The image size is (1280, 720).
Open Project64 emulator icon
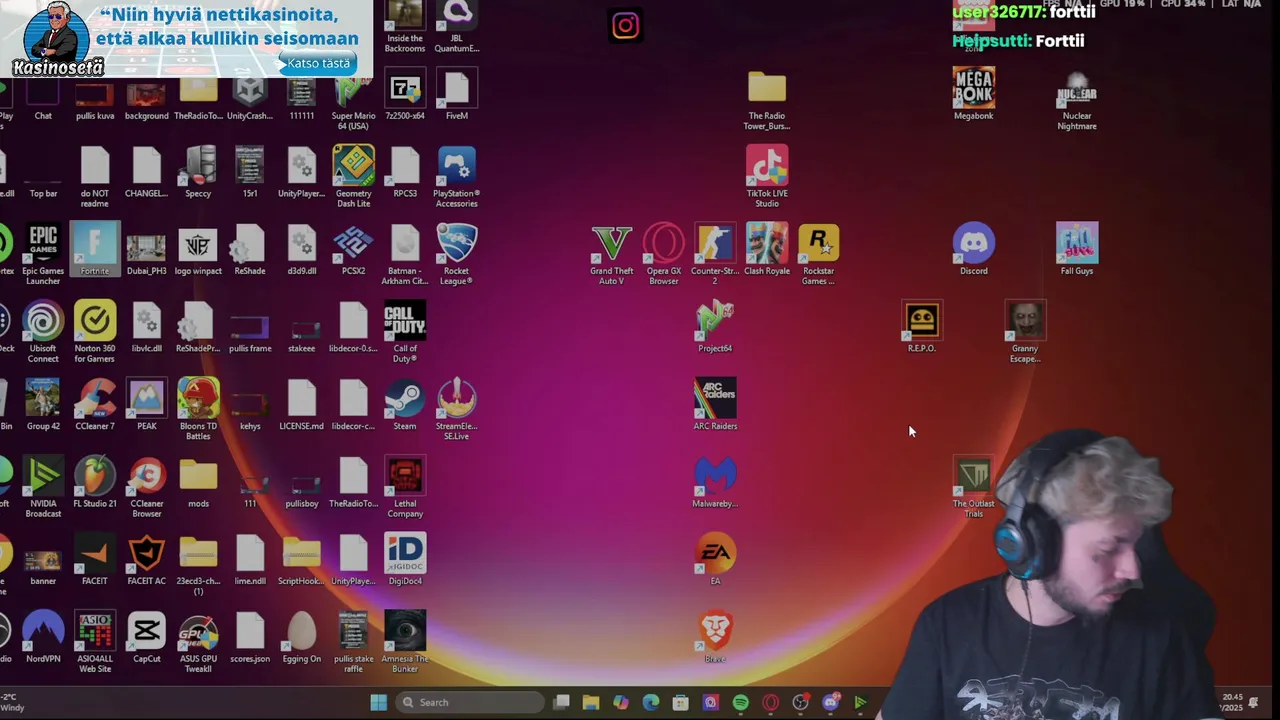[715, 327]
